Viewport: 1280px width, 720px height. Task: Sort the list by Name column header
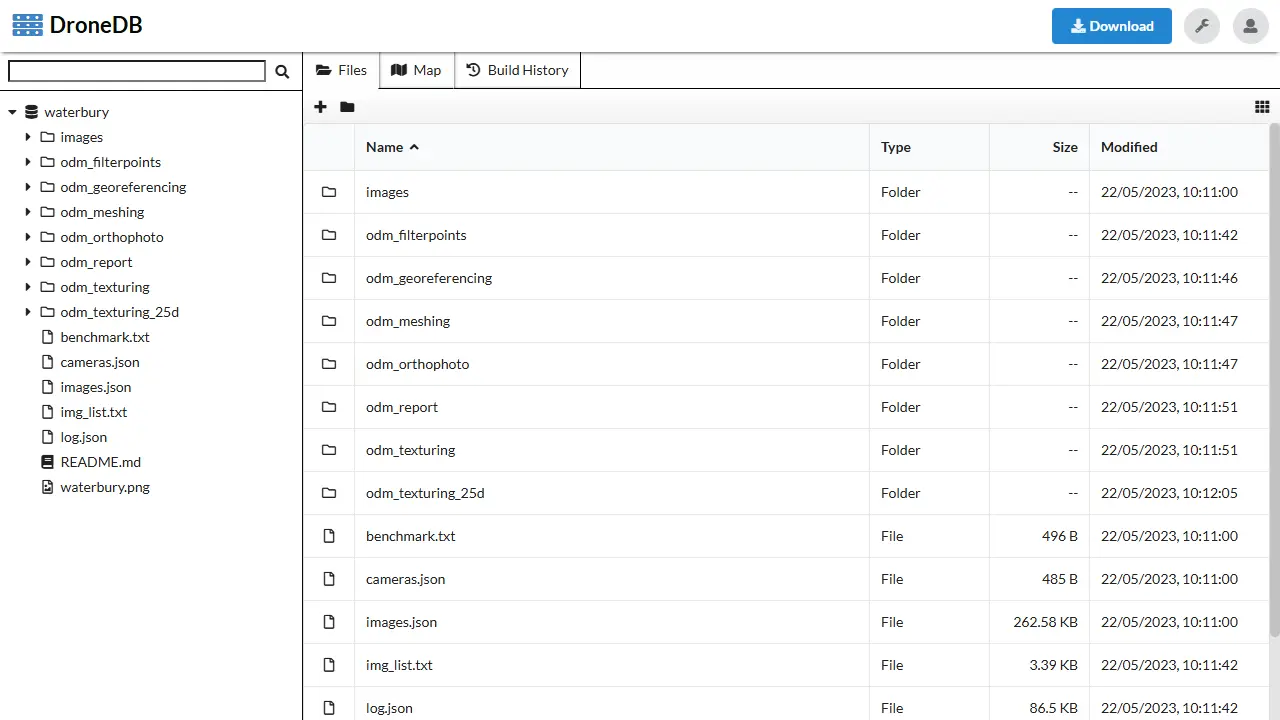pyautogui.click(x=385, y=147)
